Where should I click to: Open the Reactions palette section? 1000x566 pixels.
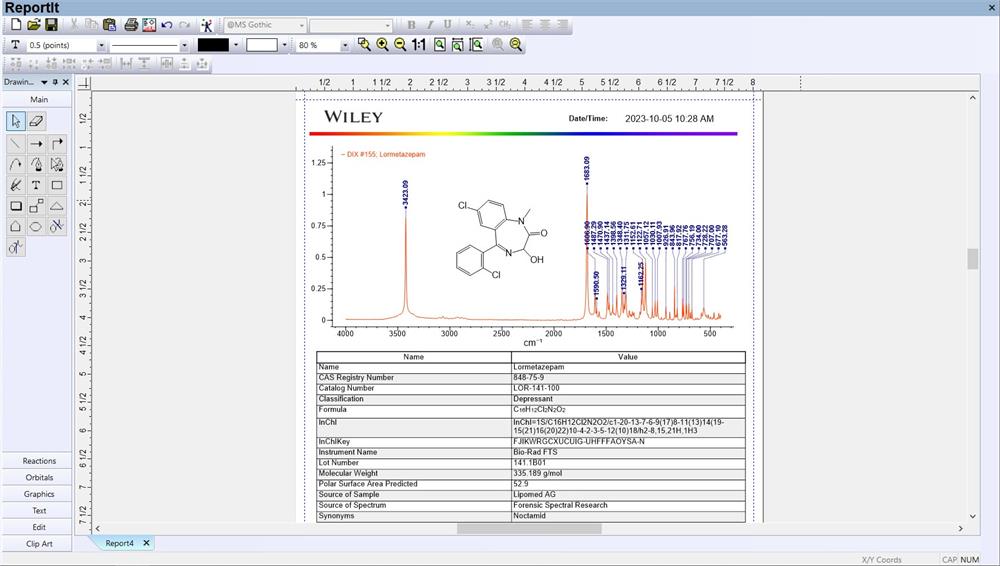39,461
